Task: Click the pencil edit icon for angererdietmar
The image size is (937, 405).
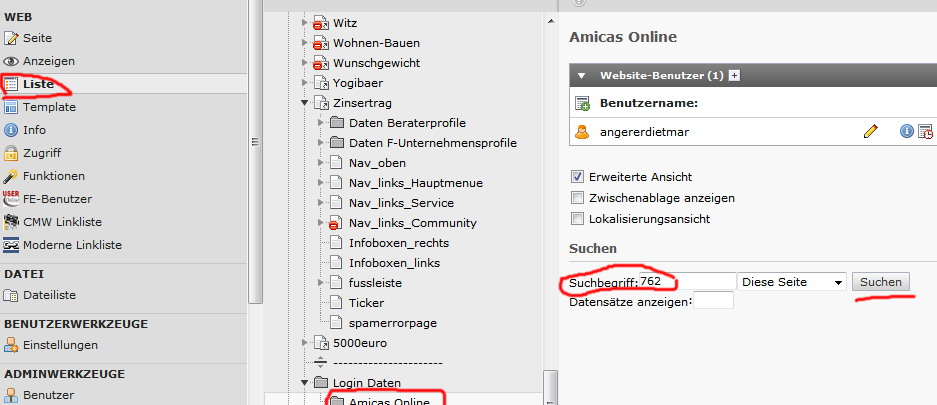Action: (x=870, y=131)
